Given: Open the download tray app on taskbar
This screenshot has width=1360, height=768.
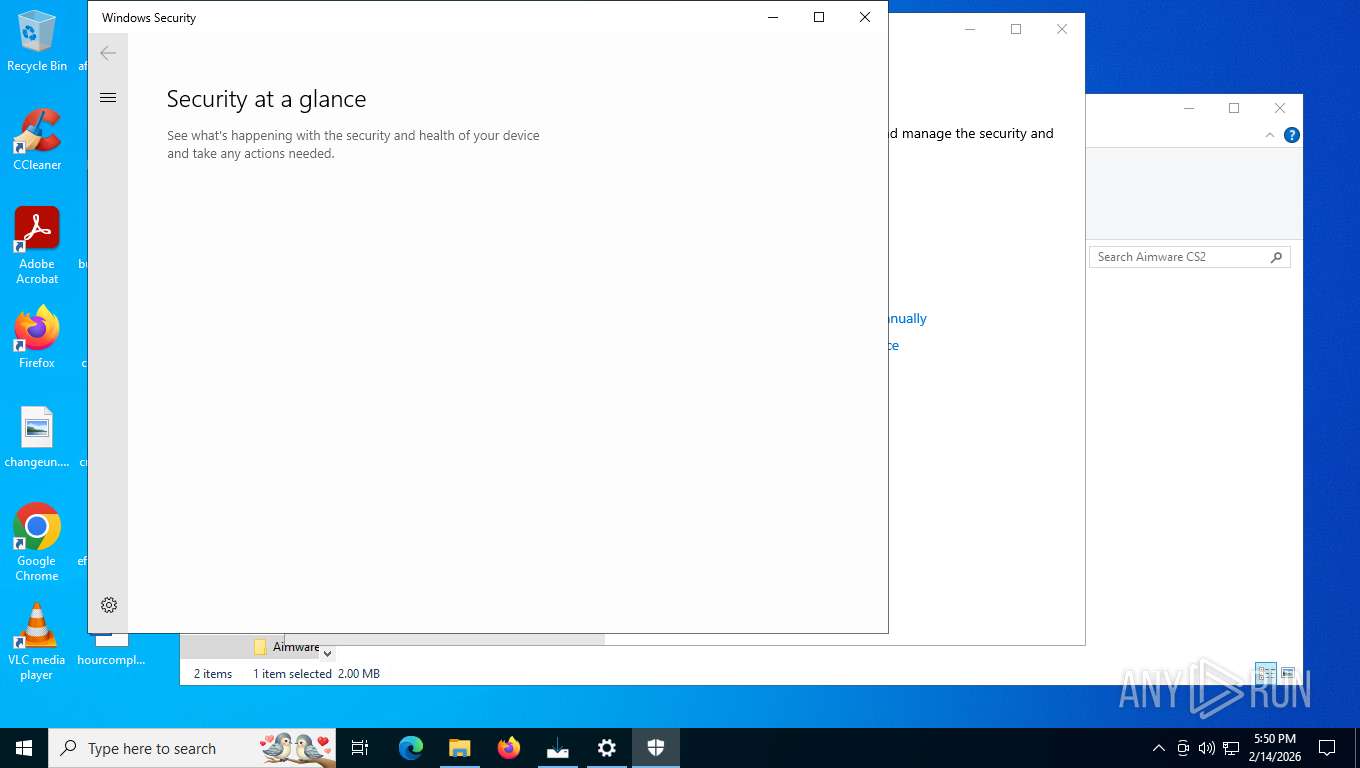Looking at the screenshot, I should click(x=558, y=748).
